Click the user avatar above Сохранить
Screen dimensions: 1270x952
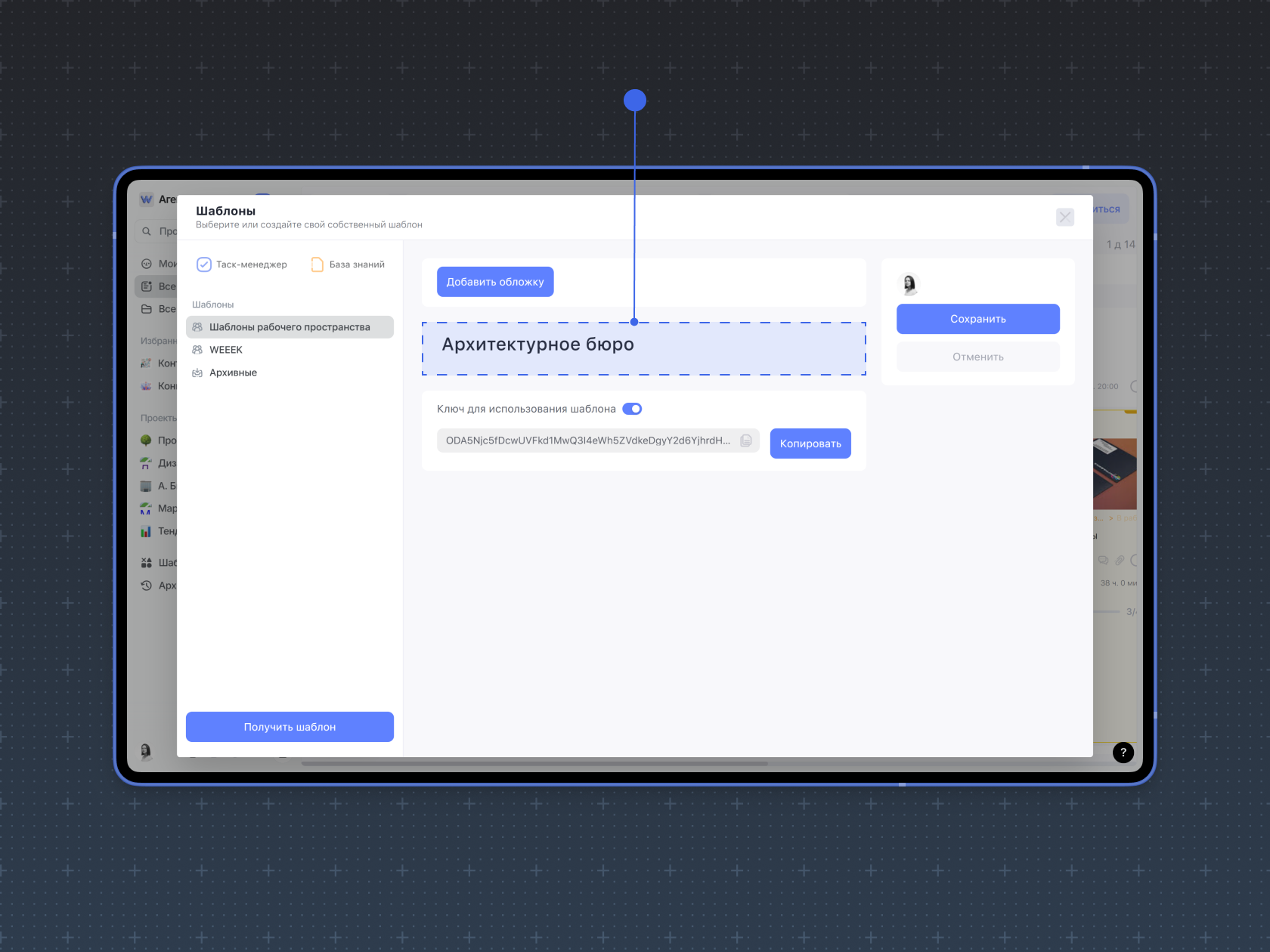pyautogui.click(x=909, y=284)
